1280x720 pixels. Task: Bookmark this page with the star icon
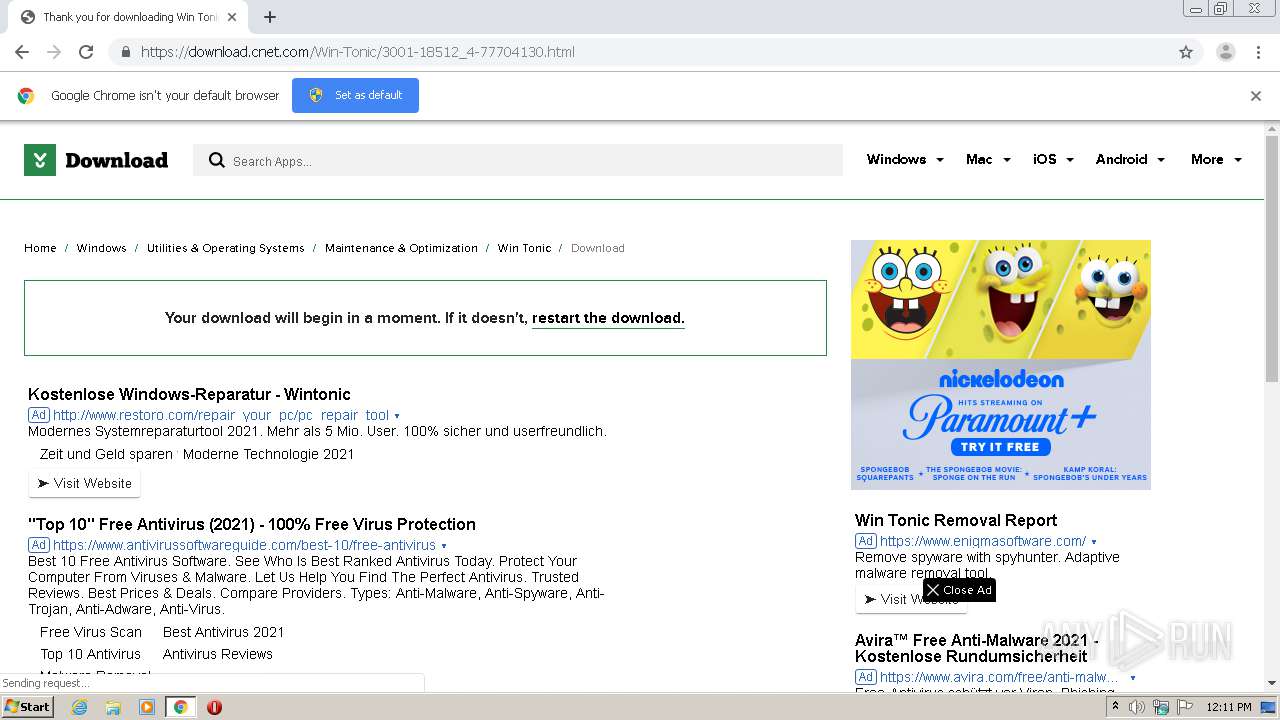1186,52
